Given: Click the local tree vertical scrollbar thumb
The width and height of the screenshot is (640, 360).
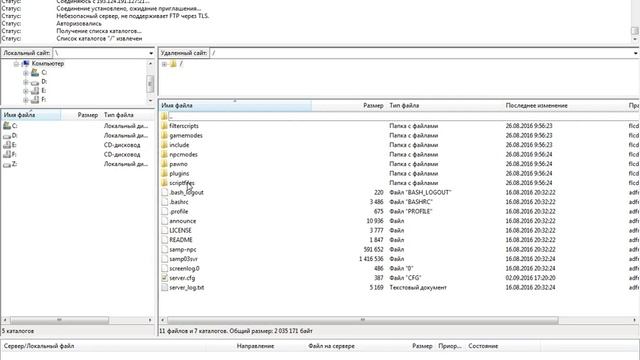Looking at the screenshot, I should coord(150,84).
